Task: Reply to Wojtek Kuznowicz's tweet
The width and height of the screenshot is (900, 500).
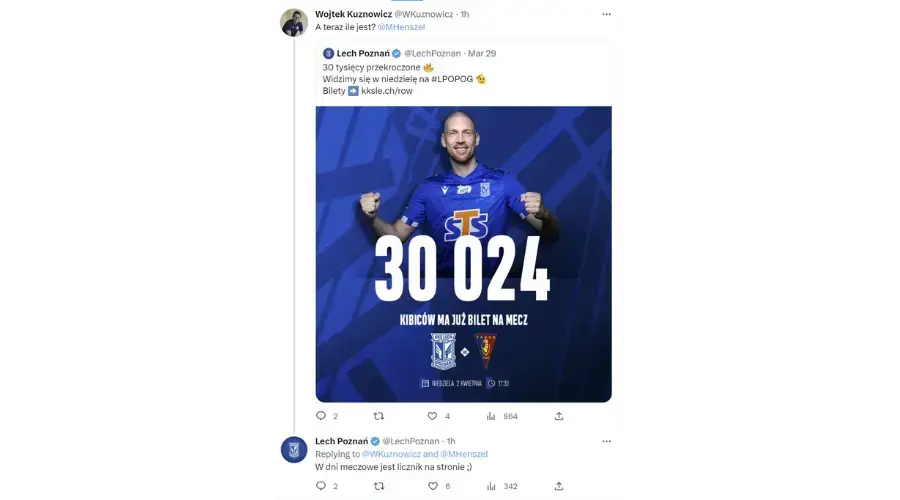Action: coord(321,416)
